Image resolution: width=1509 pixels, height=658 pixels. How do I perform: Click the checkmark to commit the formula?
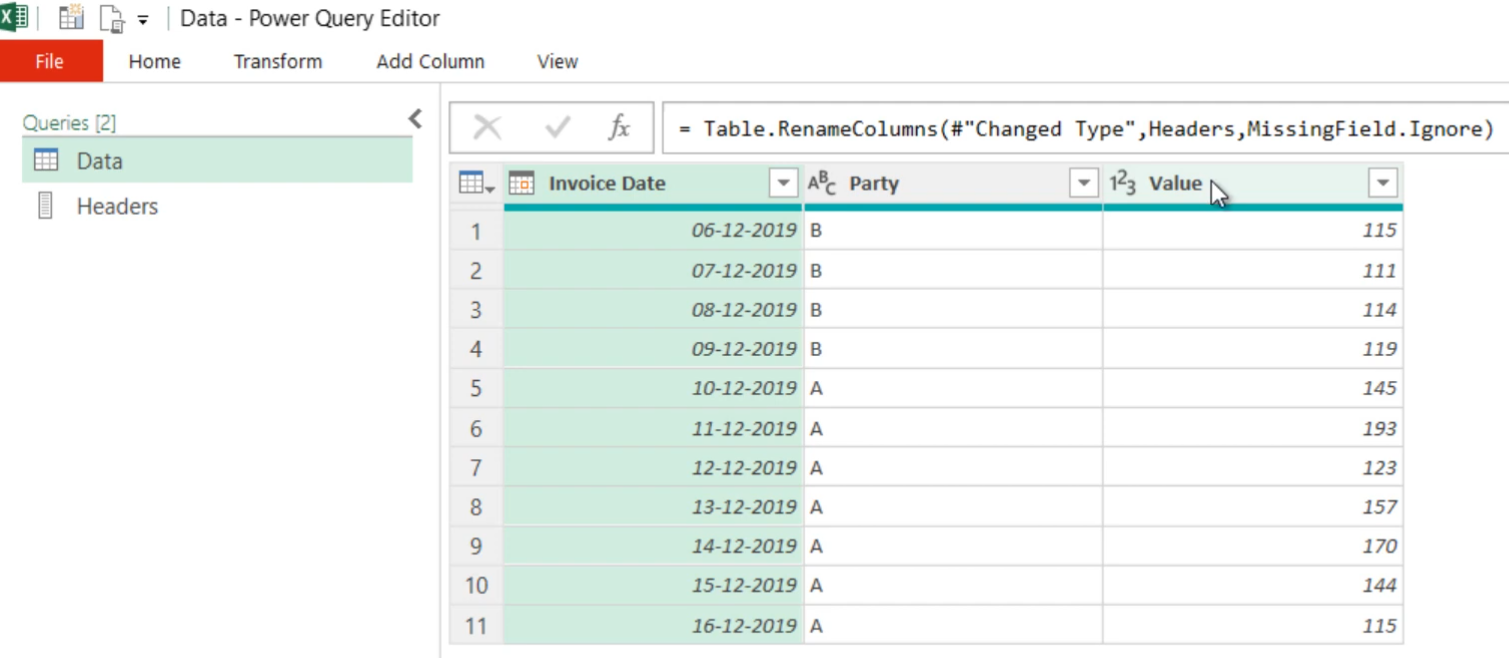click(556, 128)
